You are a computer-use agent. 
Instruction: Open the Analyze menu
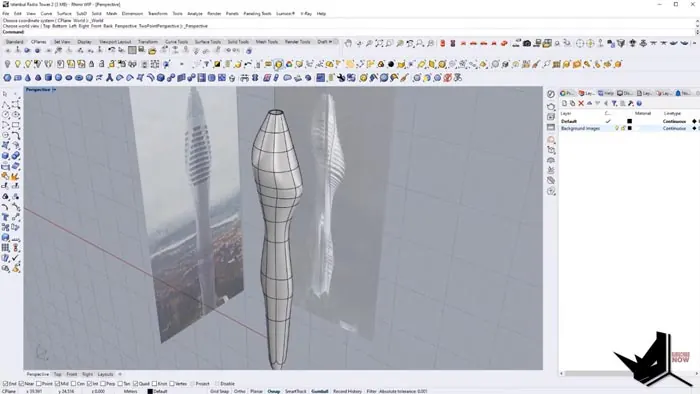click(195, 14)
